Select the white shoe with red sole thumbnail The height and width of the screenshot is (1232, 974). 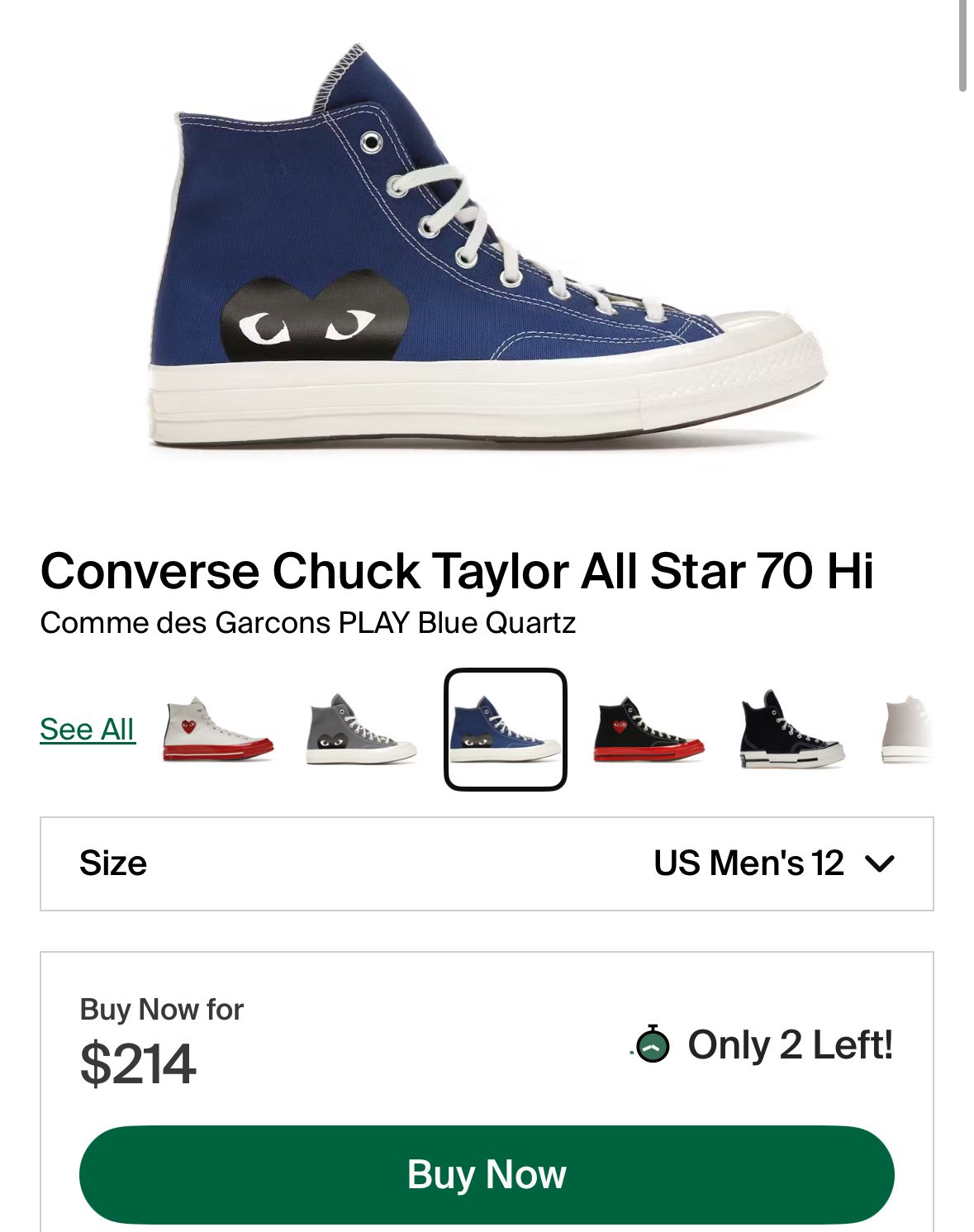click(217, 730)
